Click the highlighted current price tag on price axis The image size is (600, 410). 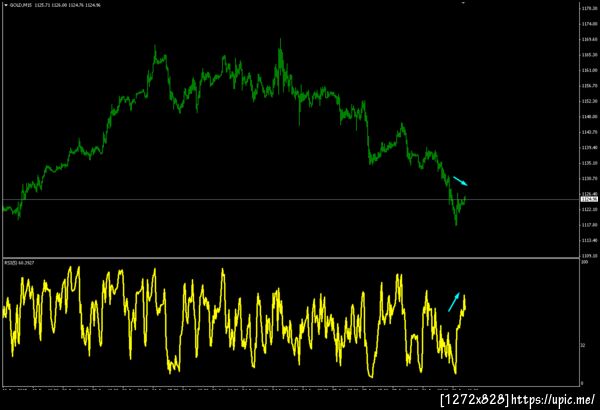589,199
